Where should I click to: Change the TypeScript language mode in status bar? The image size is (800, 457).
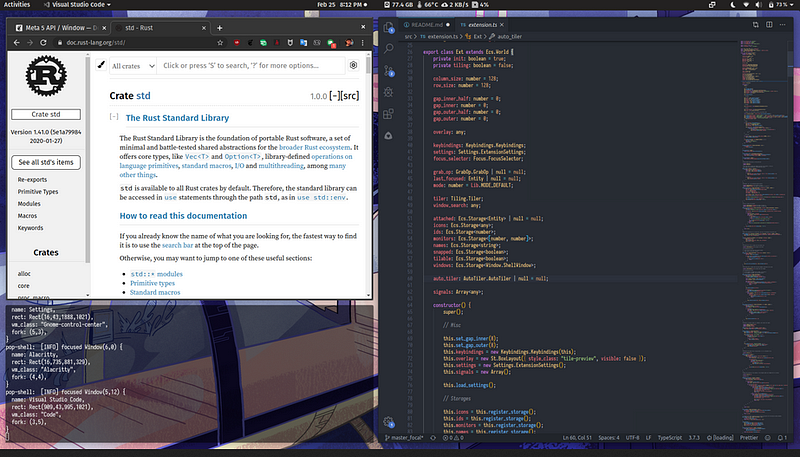[669, 438]
